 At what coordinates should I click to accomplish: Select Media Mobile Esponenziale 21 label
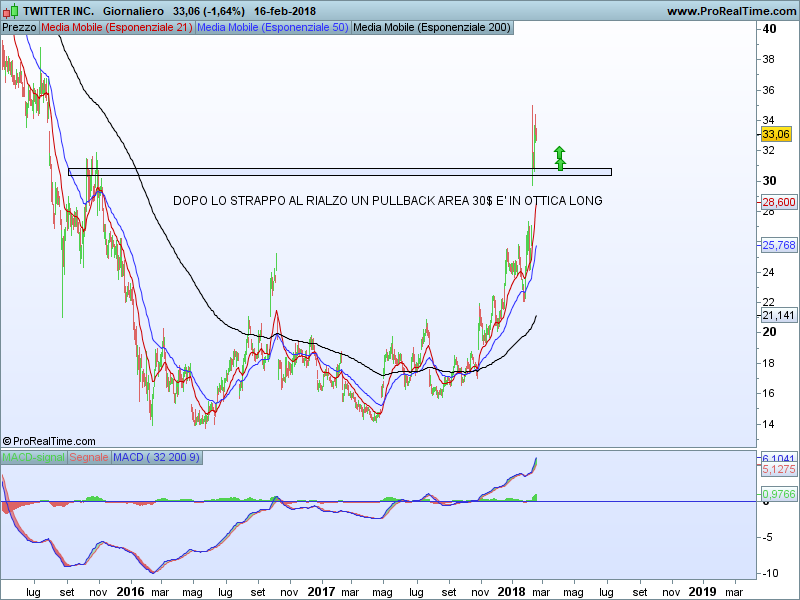(x=116, y=27)
